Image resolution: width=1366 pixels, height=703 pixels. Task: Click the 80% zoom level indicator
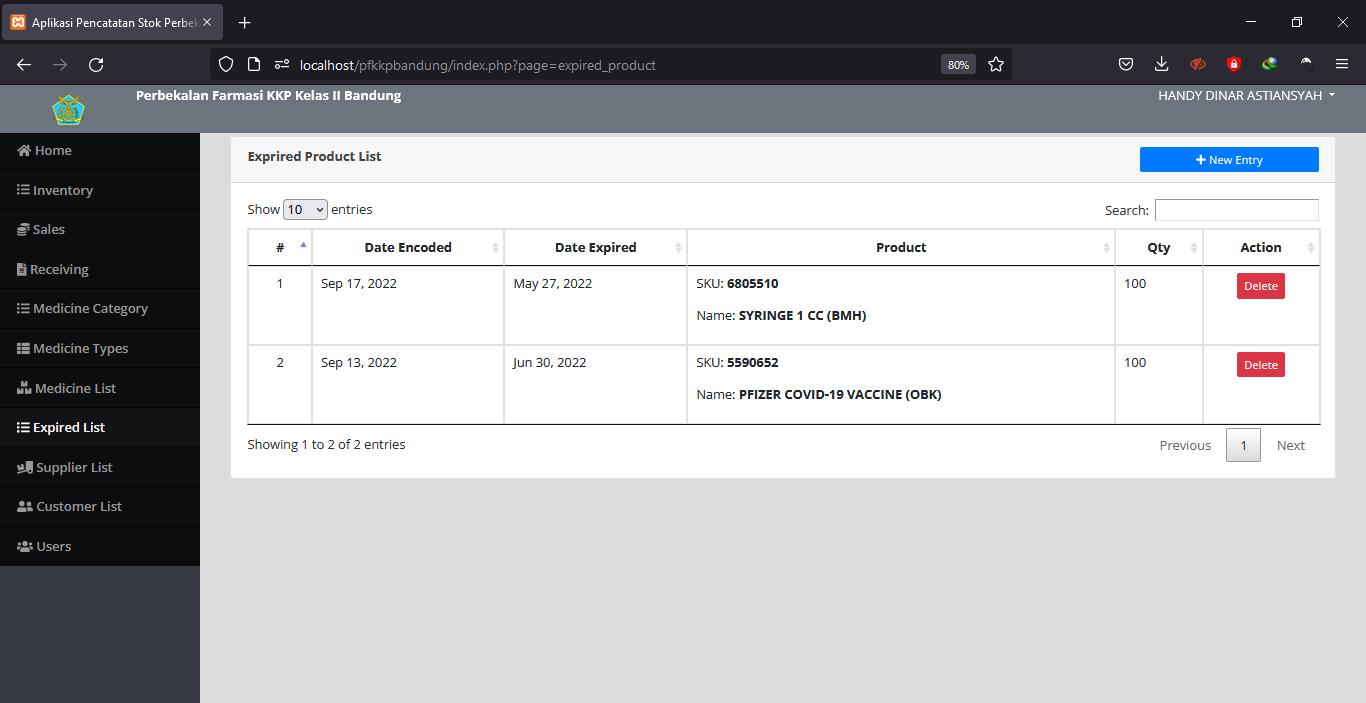click(x=958, y=65)
